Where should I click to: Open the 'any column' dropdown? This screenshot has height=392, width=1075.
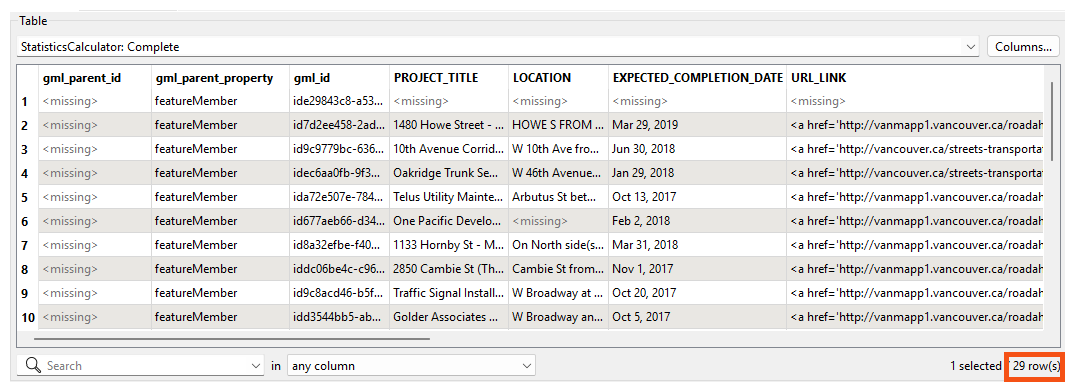tap(411, 366)
